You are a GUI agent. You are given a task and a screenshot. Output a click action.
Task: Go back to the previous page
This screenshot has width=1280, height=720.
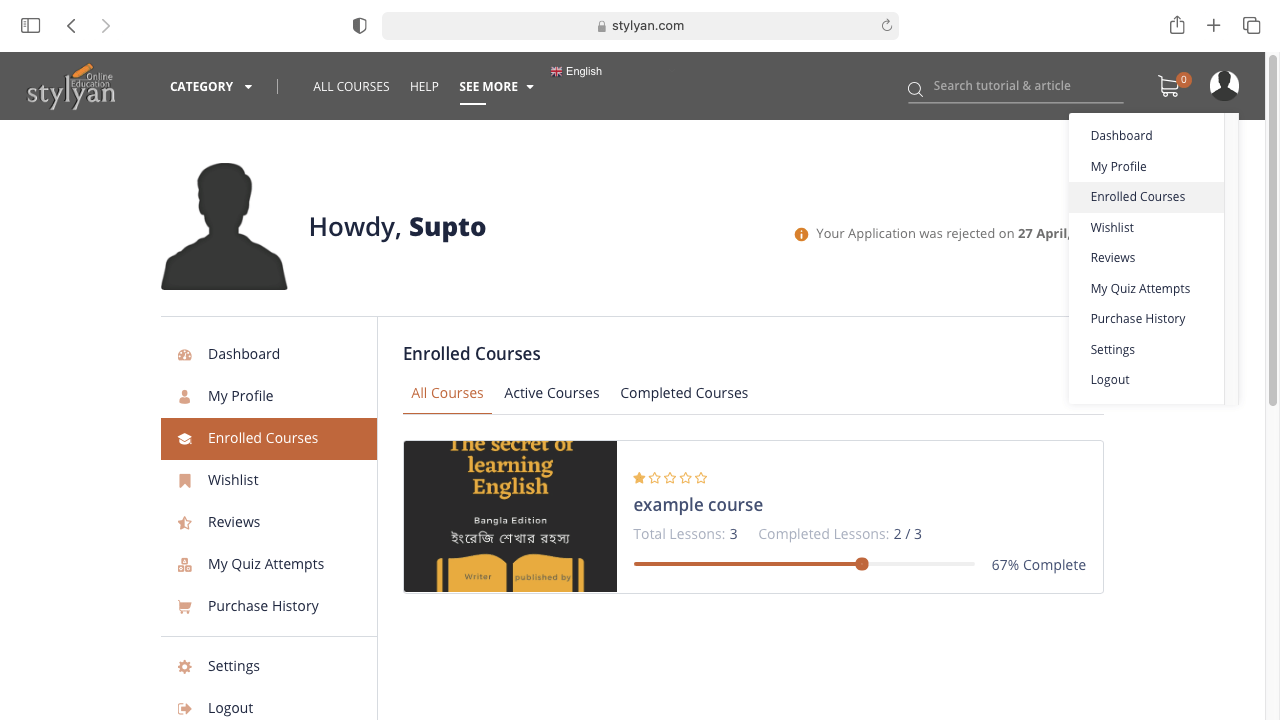(71, 26)
